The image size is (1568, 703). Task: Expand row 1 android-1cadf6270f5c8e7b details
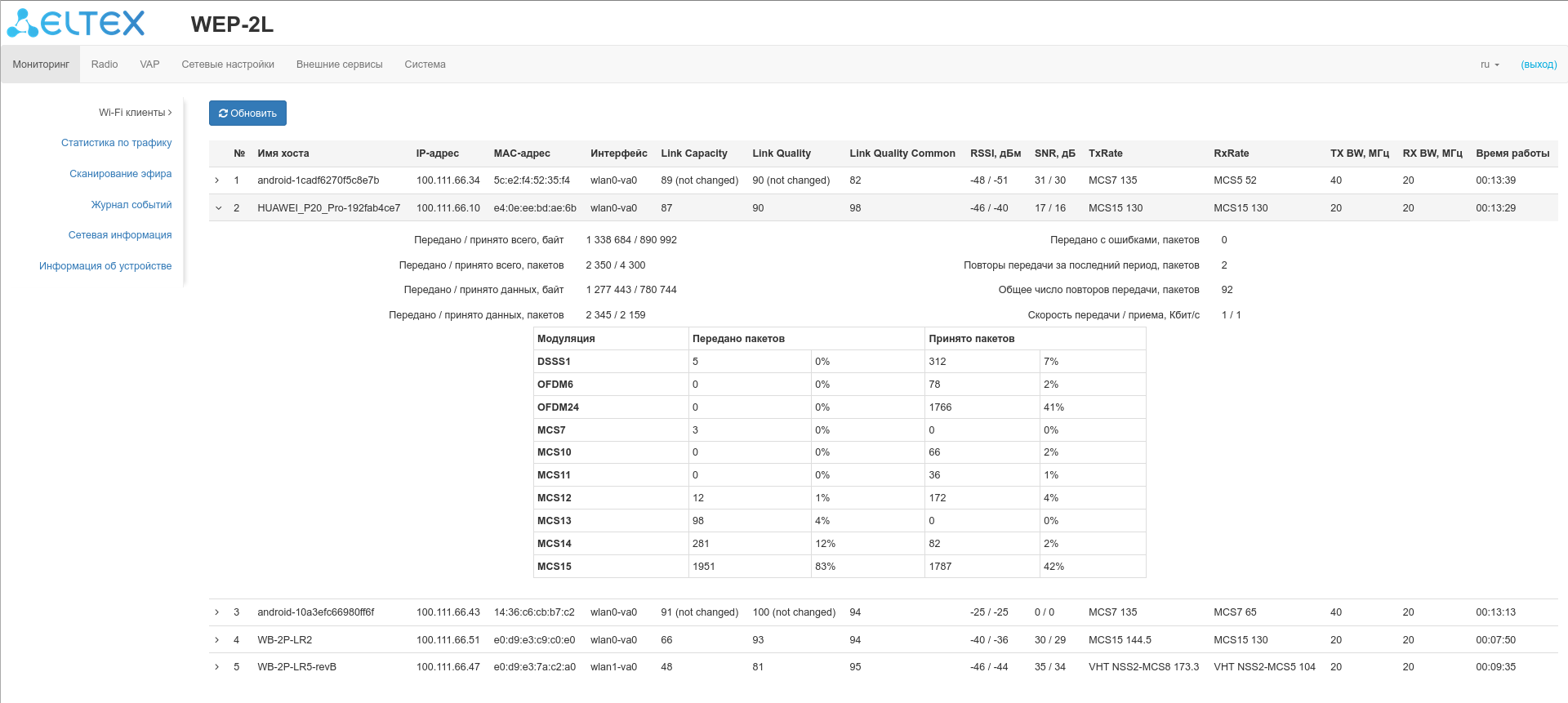[x=217, y=180]
